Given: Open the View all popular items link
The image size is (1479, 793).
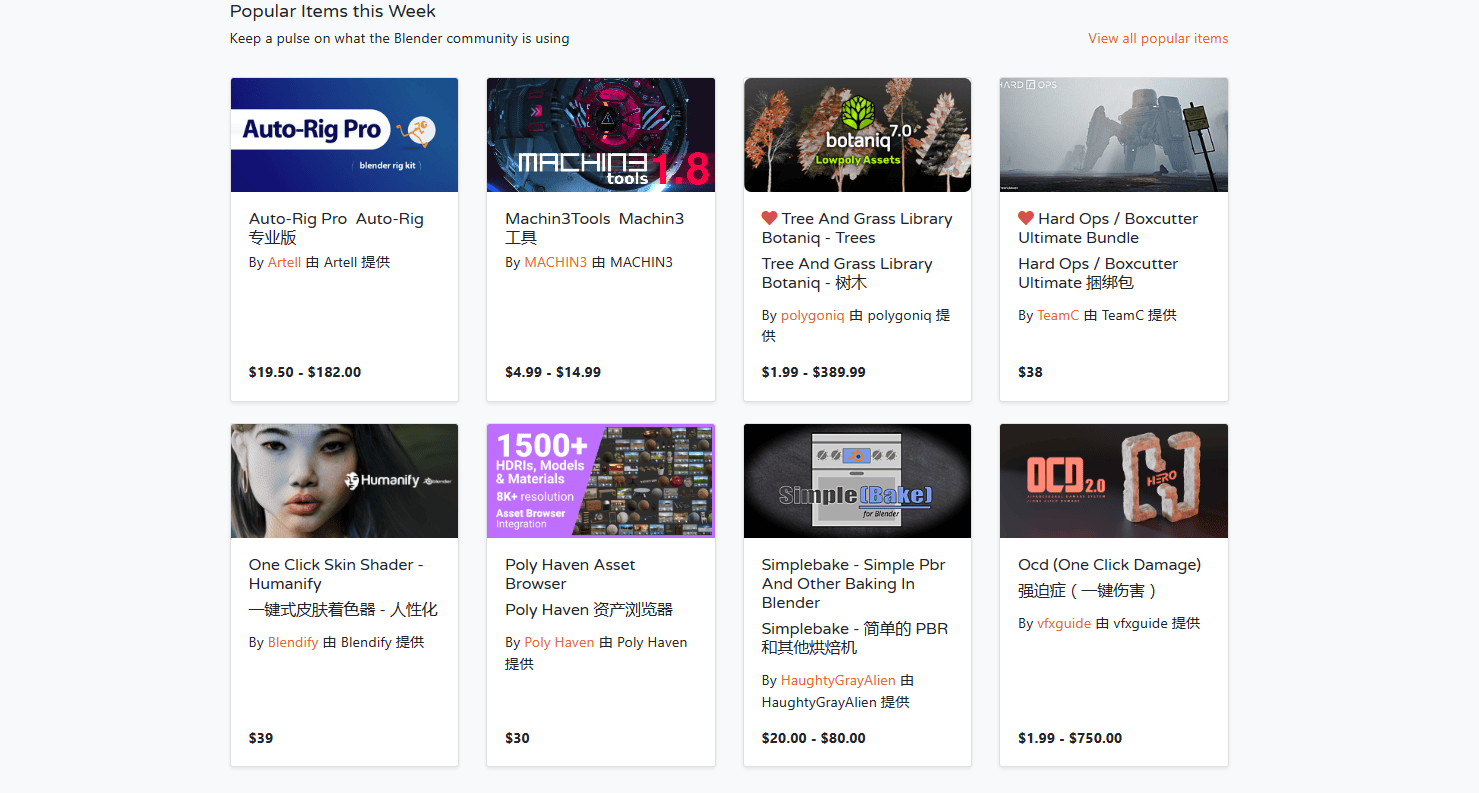Looking at the screenshot, I should 1157,38.
